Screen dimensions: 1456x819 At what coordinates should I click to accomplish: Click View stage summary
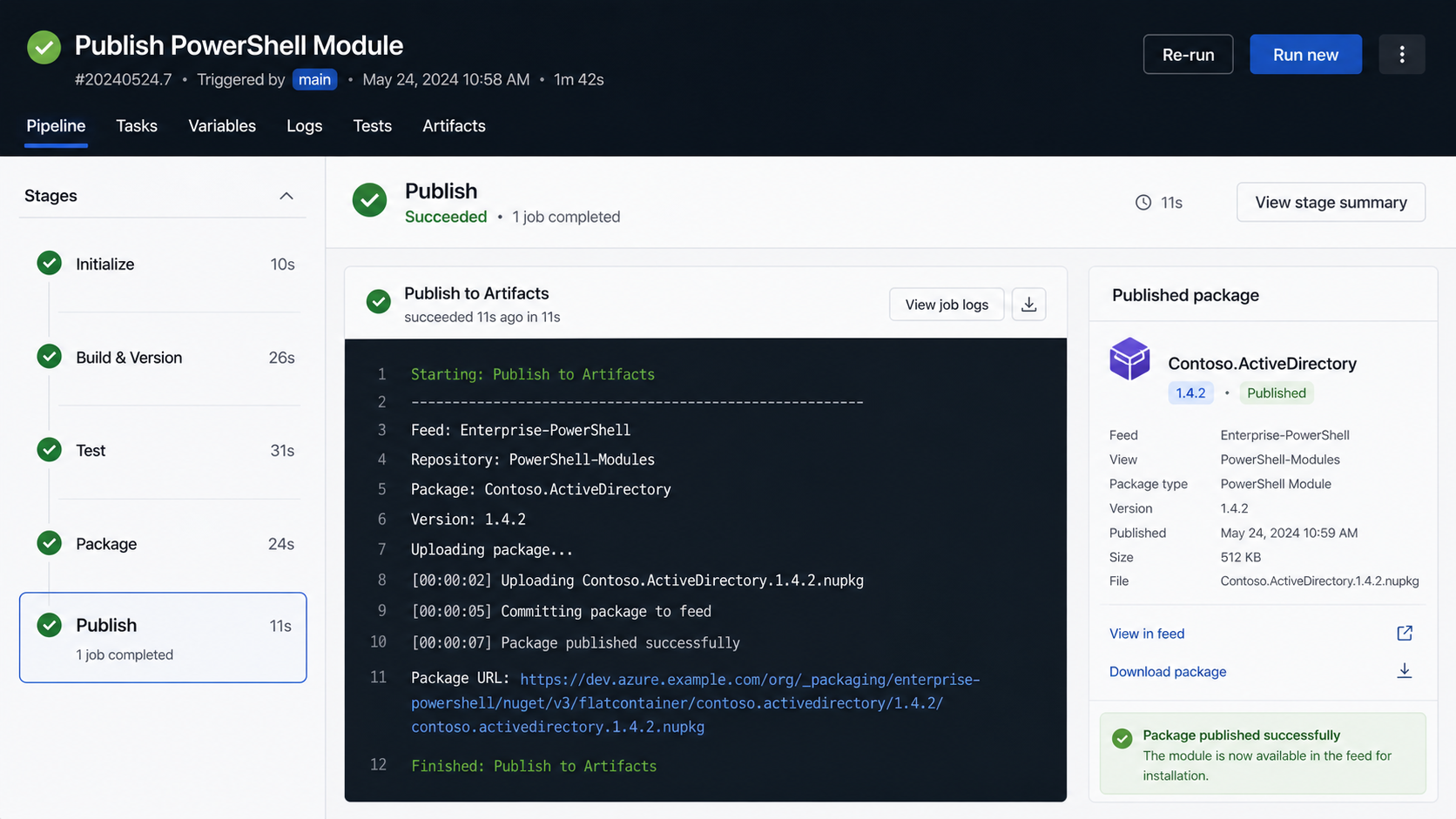click(x=1331, y=202)
